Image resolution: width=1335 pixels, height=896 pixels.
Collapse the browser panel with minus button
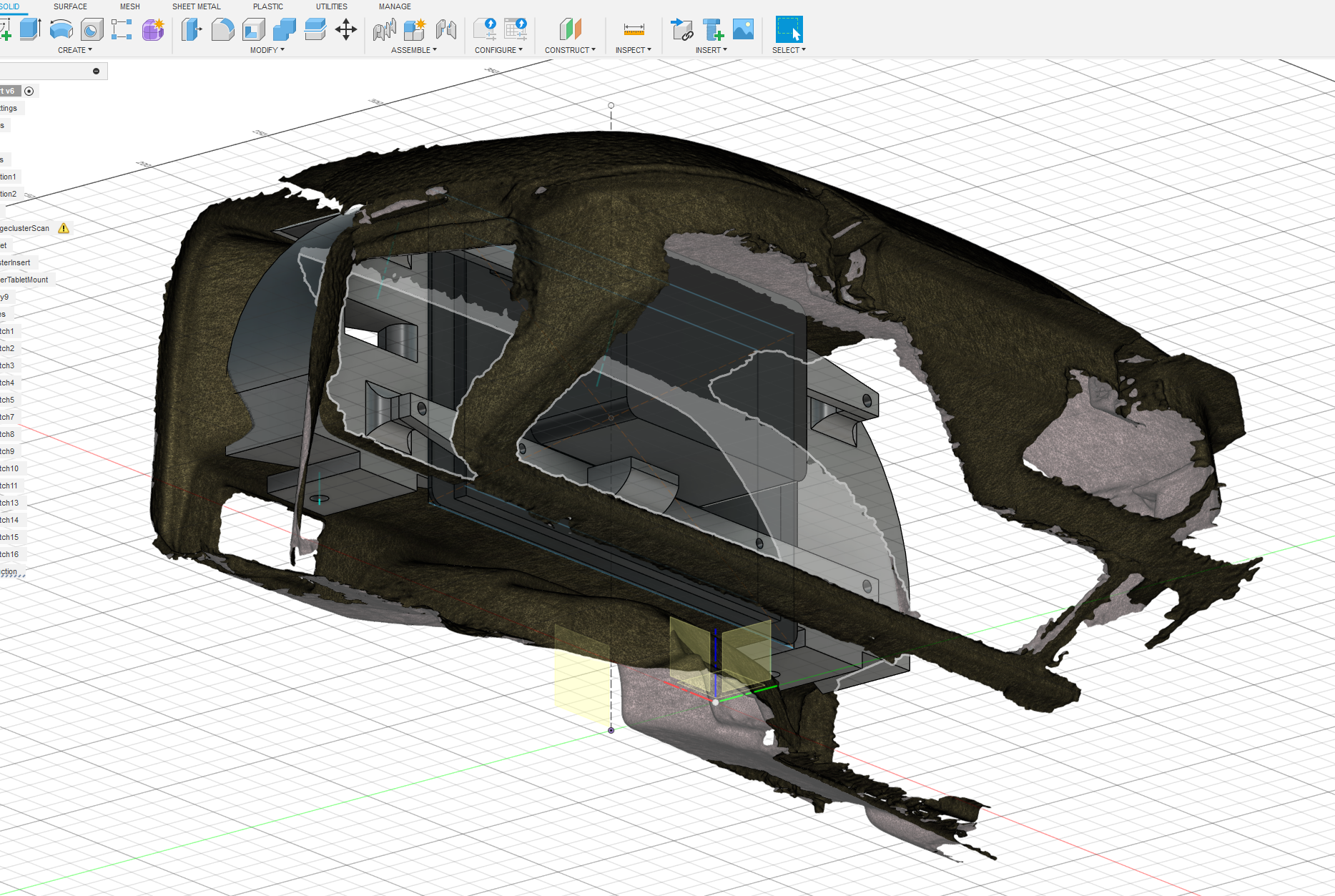tap(96, 71)
